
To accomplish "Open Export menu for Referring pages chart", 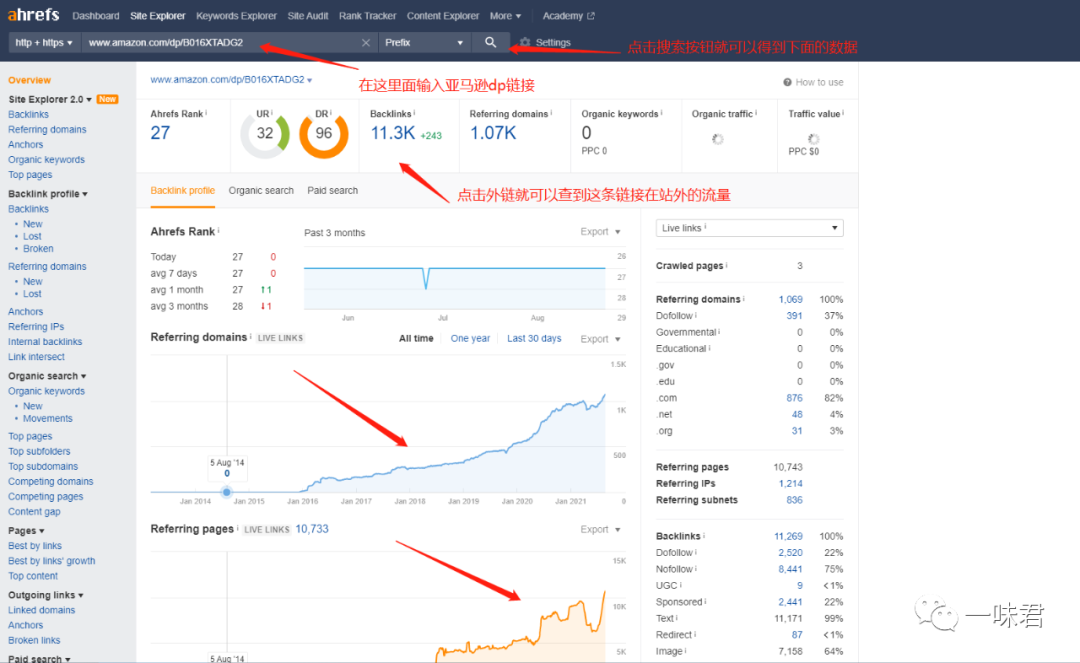I will coord(600,529).
